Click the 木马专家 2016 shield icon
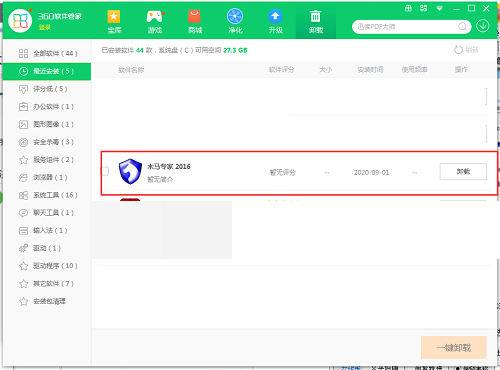Image resolution: width=500 pixels, height=370 pixels. (130, 172)
